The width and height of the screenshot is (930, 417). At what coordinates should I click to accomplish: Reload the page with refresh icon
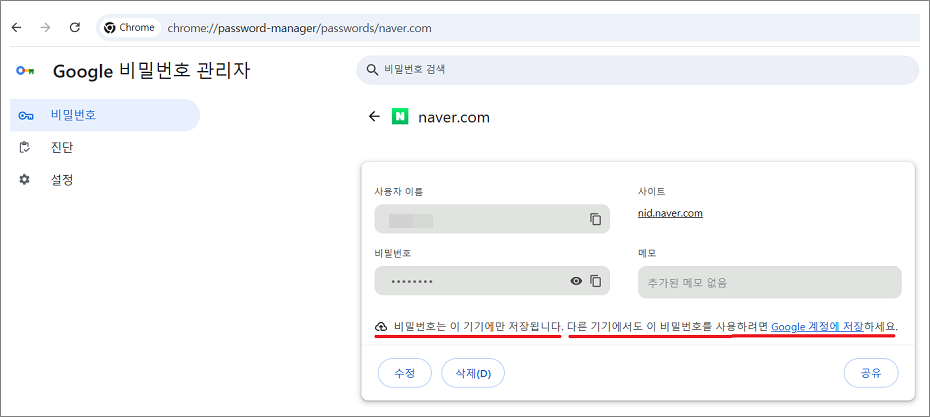tap(75, 27)
